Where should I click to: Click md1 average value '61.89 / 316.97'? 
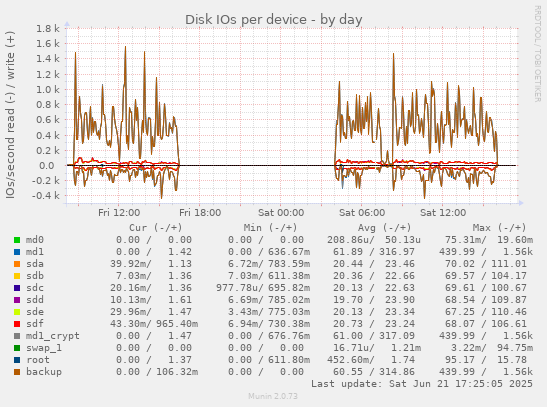(x=374, y=252)
